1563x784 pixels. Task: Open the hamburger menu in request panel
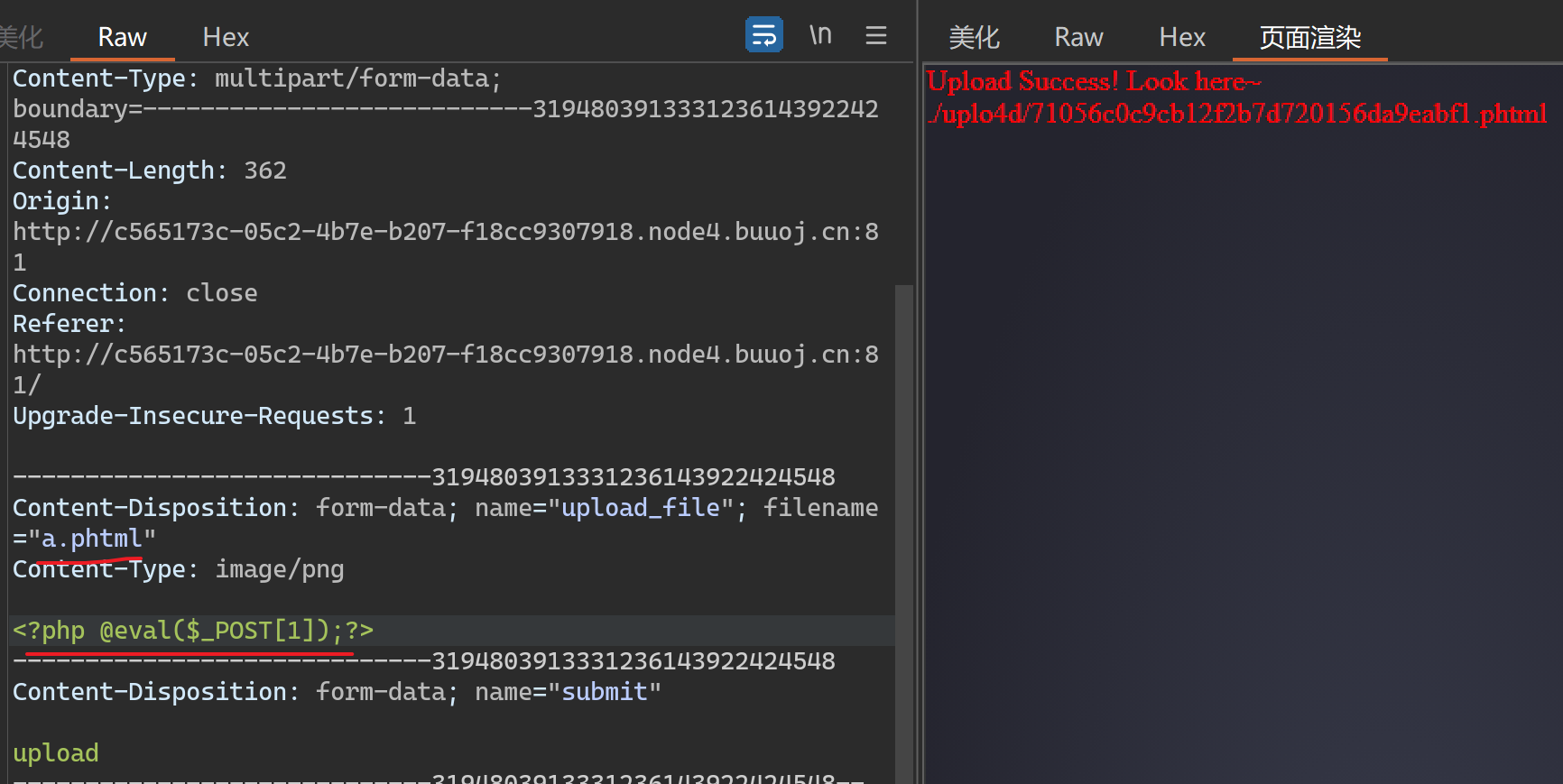[875, 35]
